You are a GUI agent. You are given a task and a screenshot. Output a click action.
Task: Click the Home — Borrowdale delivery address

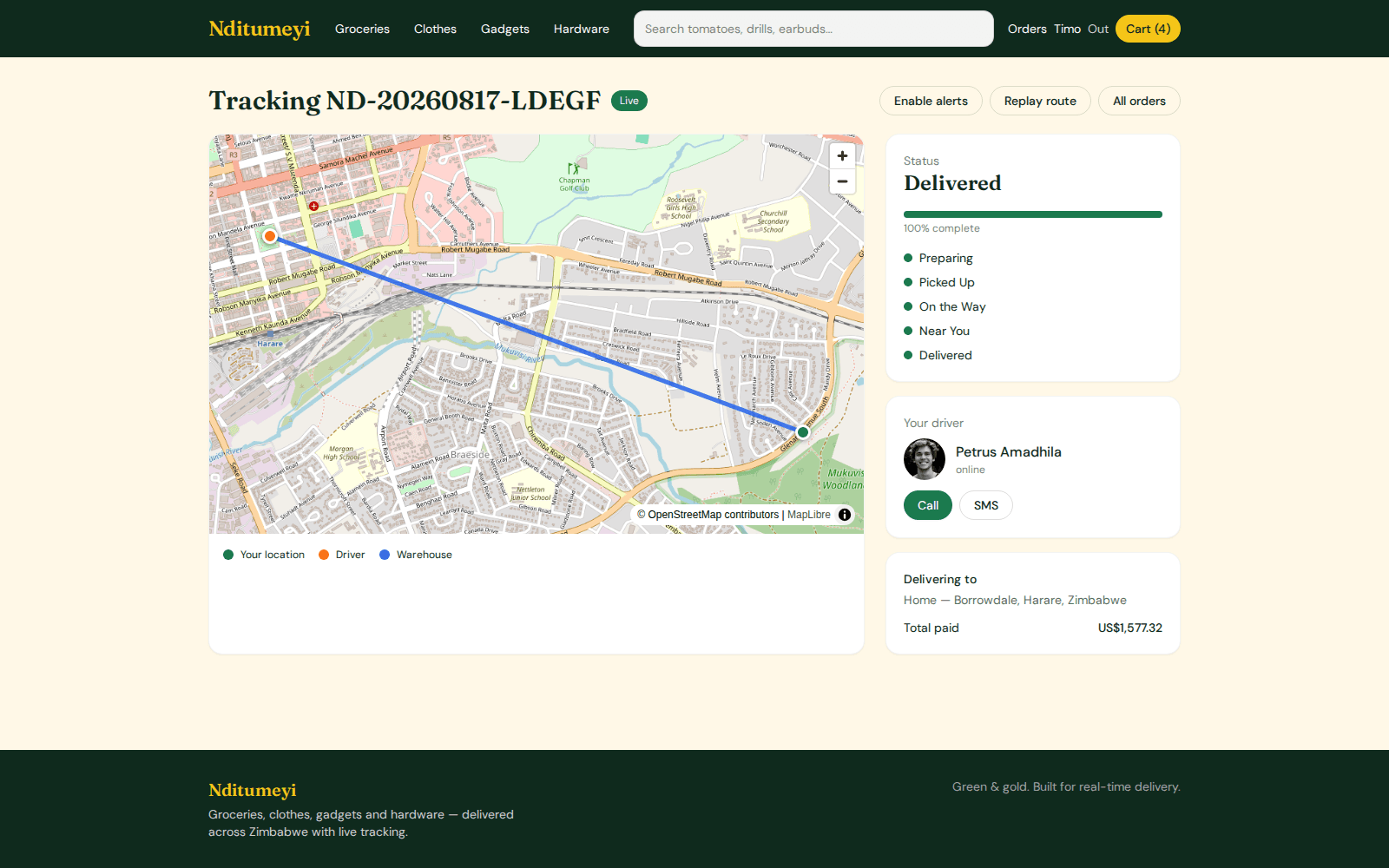pos(1015,600)
